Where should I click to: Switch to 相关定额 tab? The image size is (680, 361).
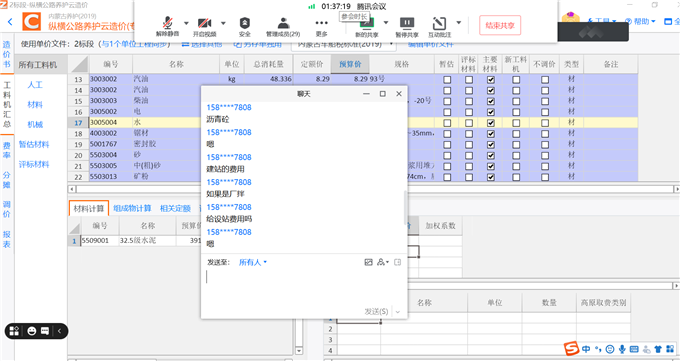[x=175, y=208]
